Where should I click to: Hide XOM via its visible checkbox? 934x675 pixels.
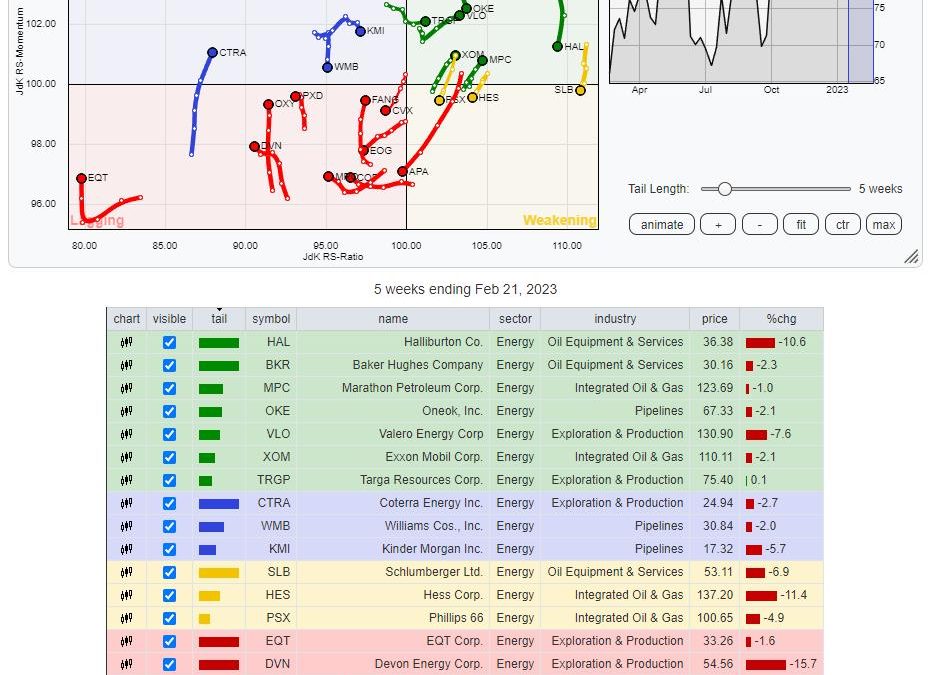pyautogui.click(x=169, y=457)
